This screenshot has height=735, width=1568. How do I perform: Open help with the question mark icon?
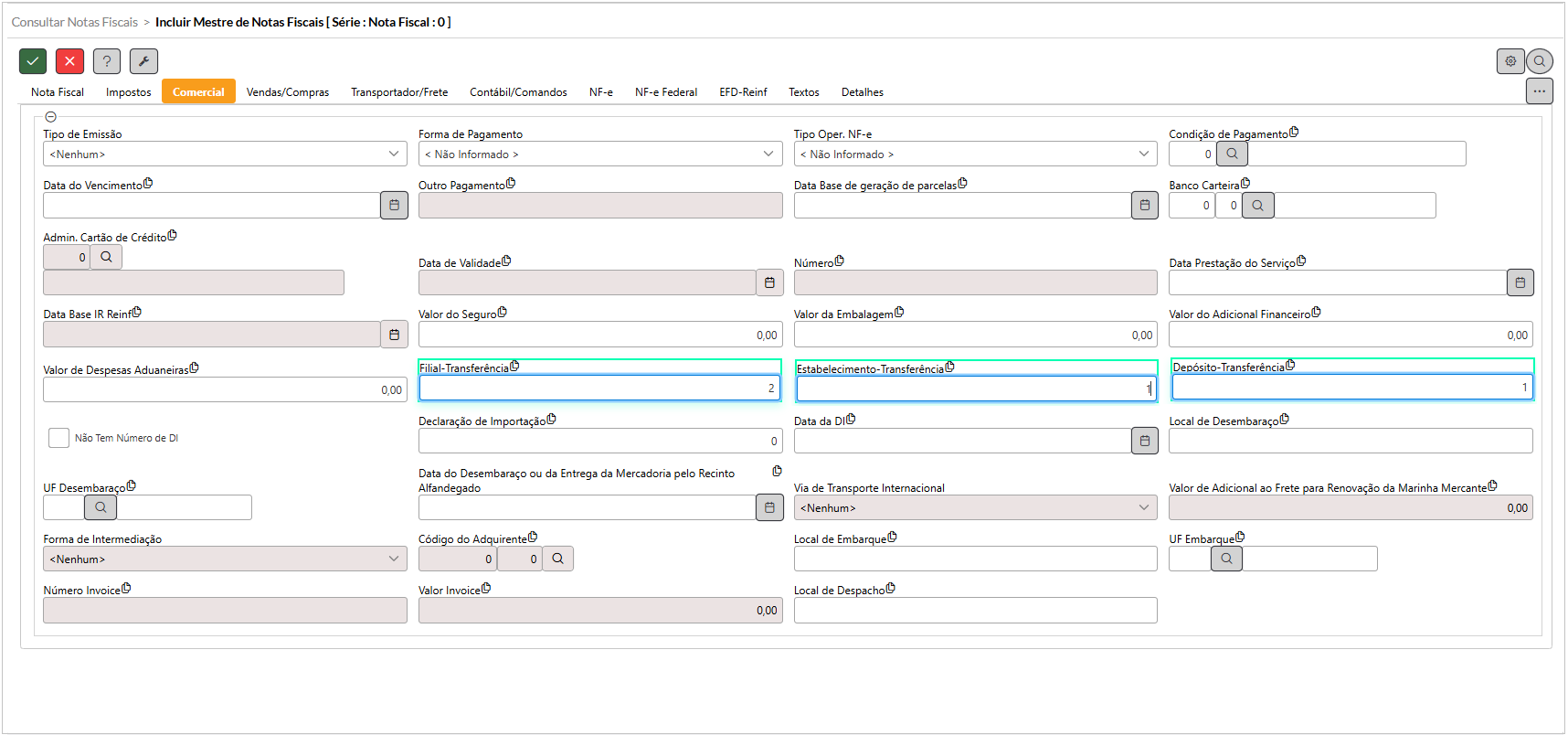(x=107, y=61)
